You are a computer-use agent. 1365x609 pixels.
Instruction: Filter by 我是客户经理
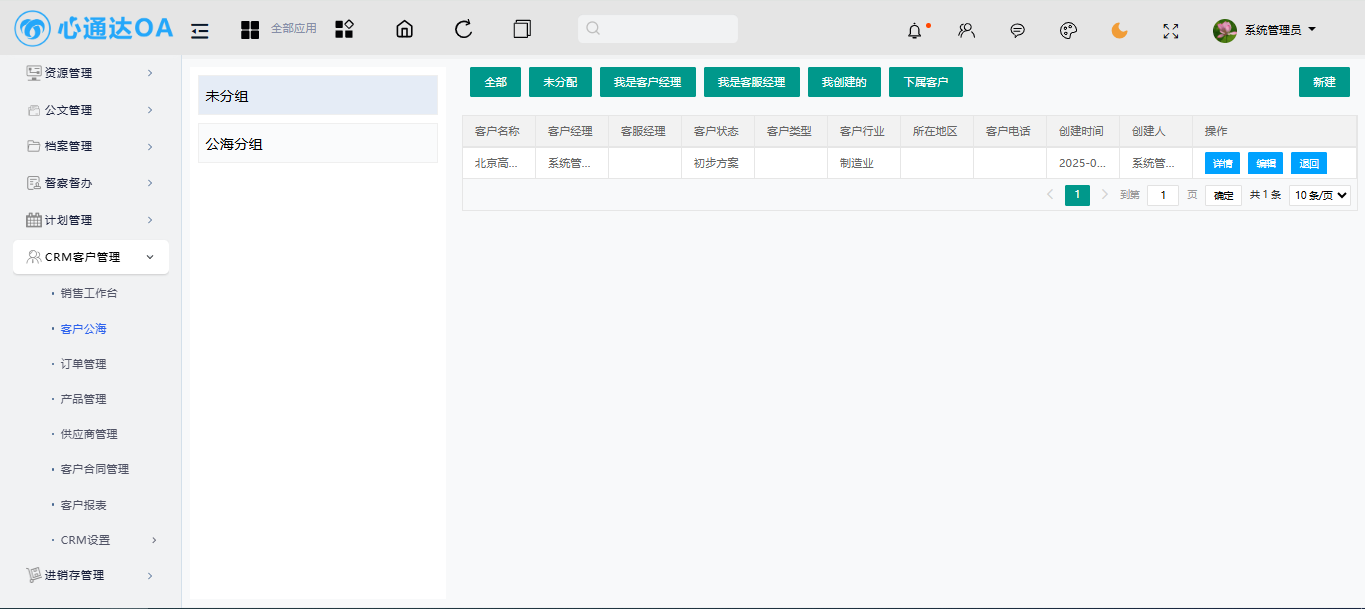point(647,82)
